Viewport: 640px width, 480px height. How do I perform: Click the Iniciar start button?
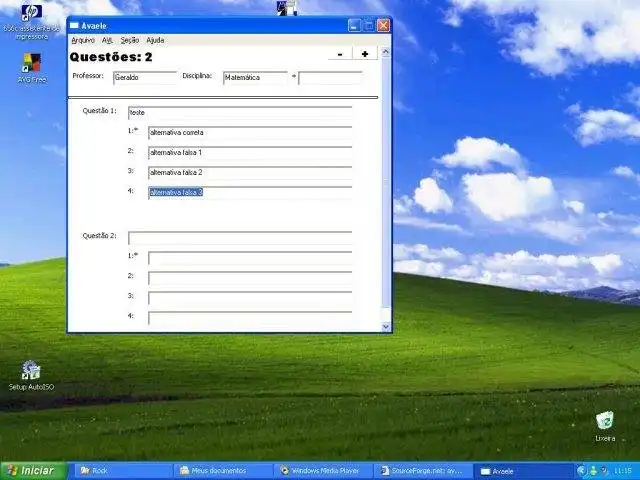tap(33, 471)
